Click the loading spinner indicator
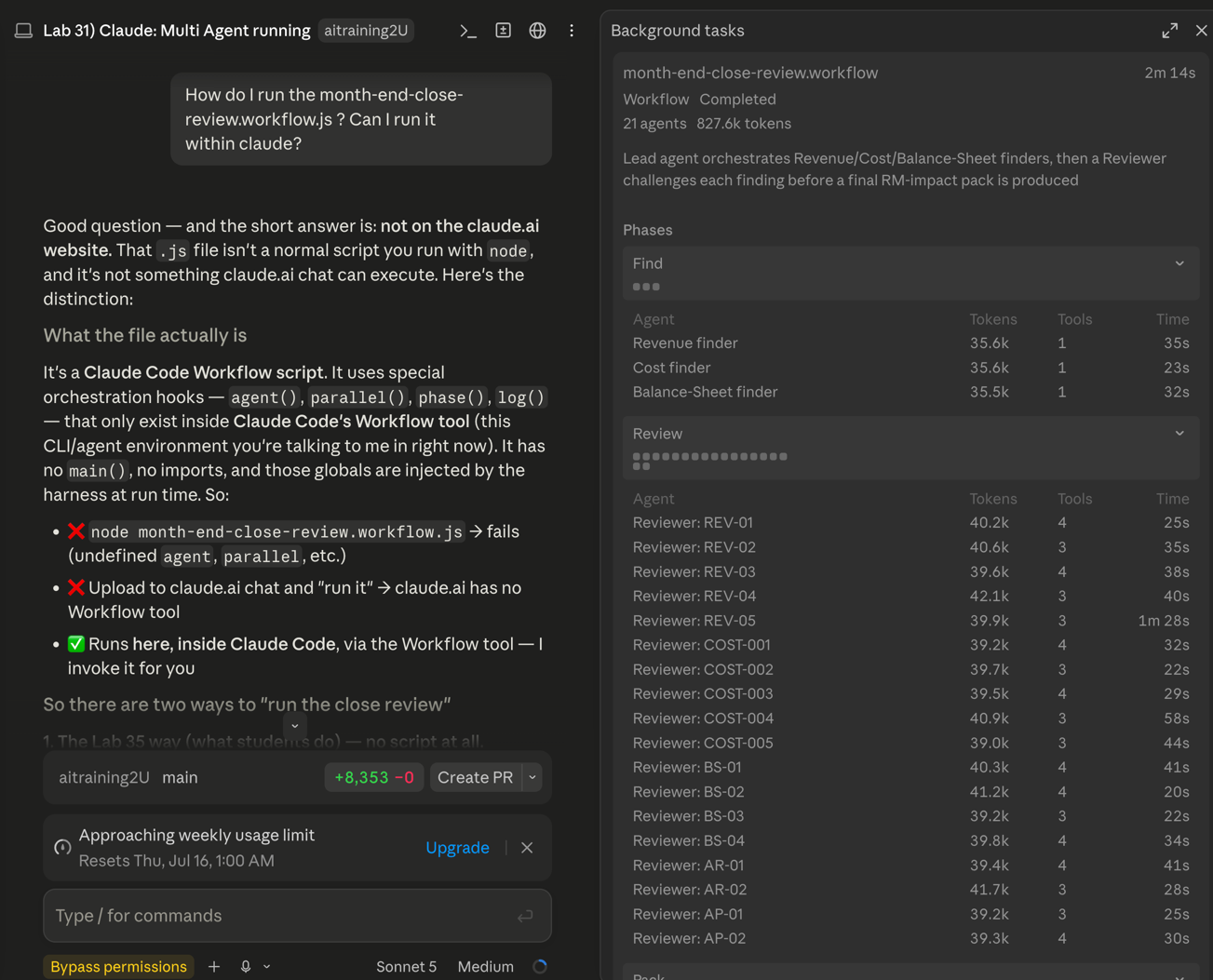 pos(540,967)
